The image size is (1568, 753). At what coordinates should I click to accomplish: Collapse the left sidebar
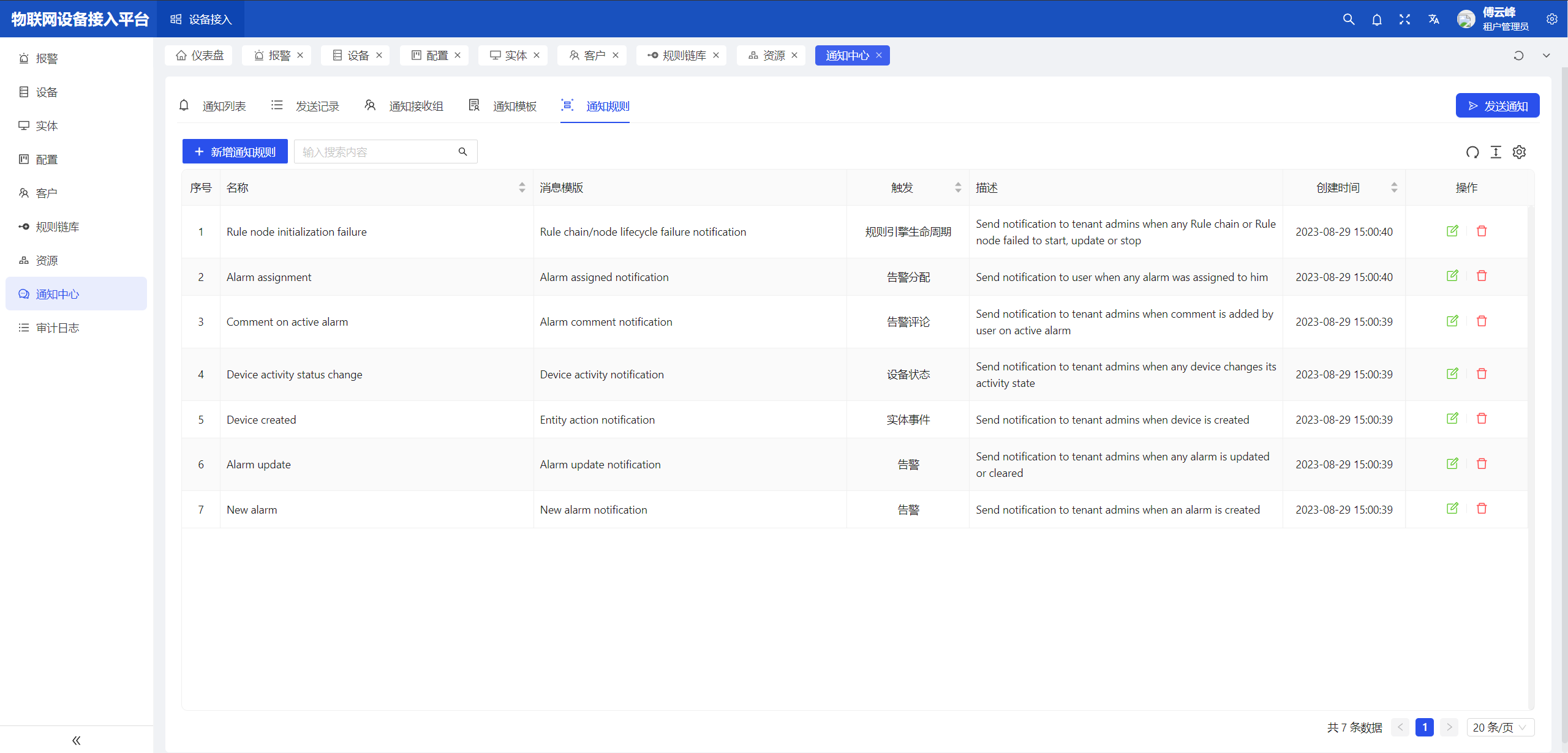pyautogui.click(x=76, y=740)
